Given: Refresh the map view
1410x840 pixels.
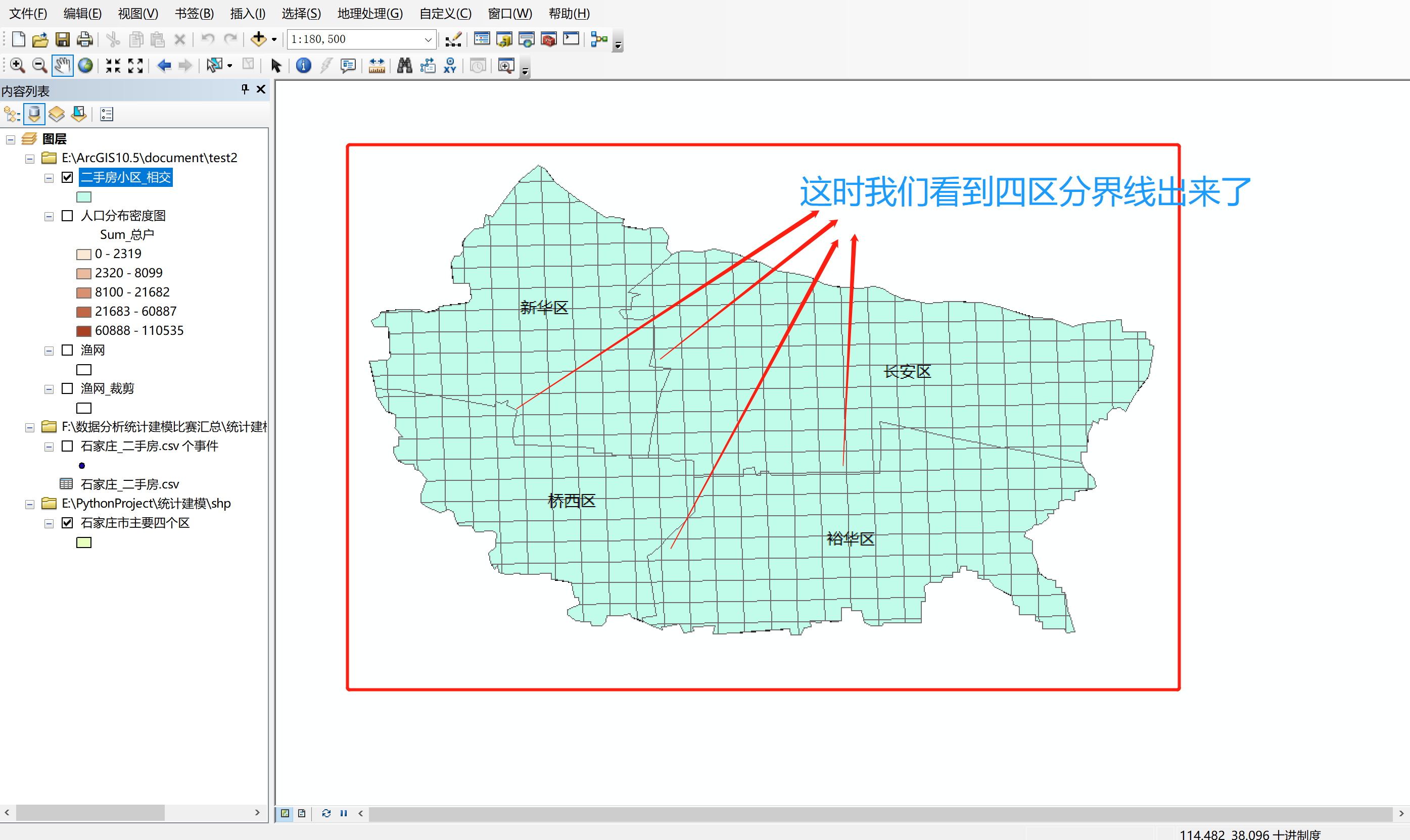Looking at the screenshot, I should (x=326, y=813).
